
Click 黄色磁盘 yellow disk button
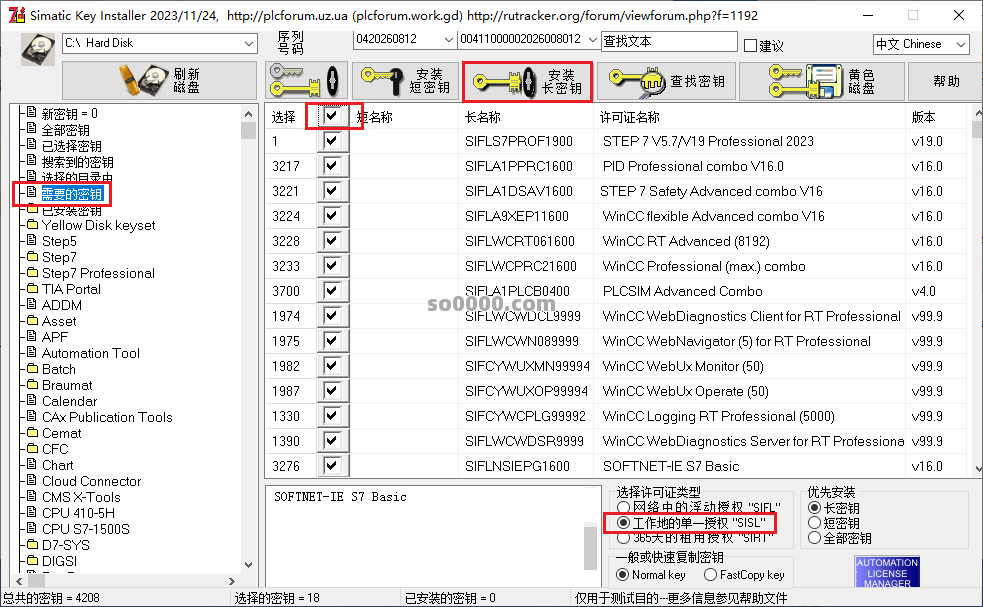[822, 80]
